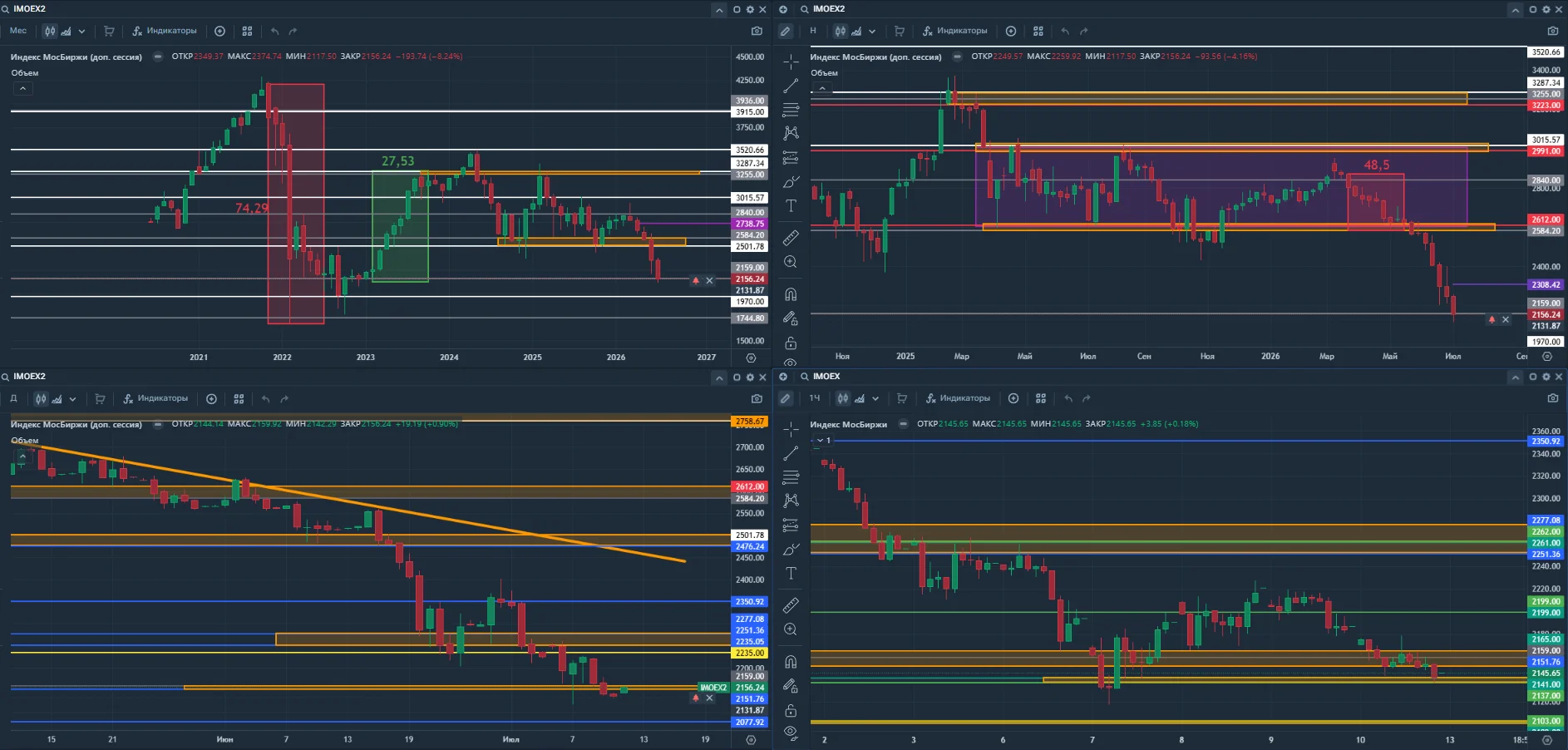Screen dimensions: 1568x750
Task: Select brush drawing tool in weekly chart
Action: [x=791, y=181]
